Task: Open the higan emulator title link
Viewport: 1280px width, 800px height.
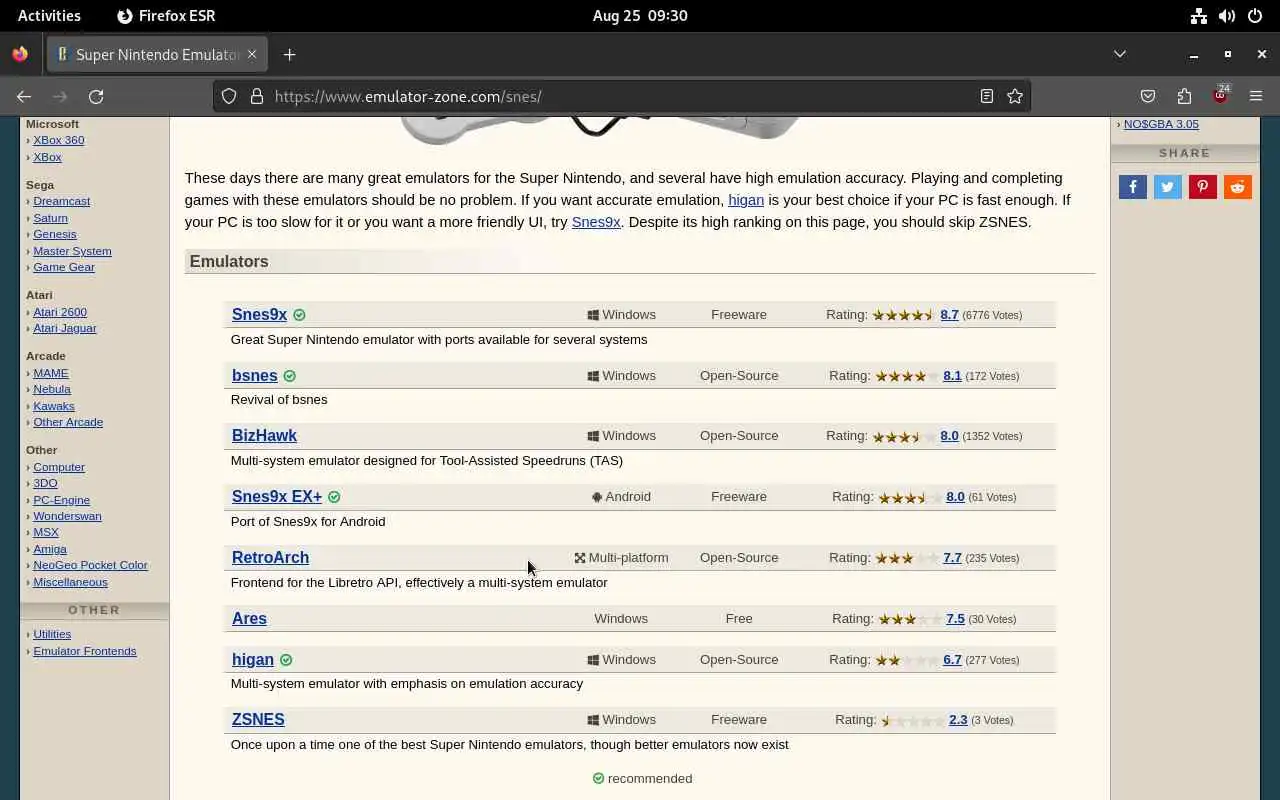Action: coord(252,659)
